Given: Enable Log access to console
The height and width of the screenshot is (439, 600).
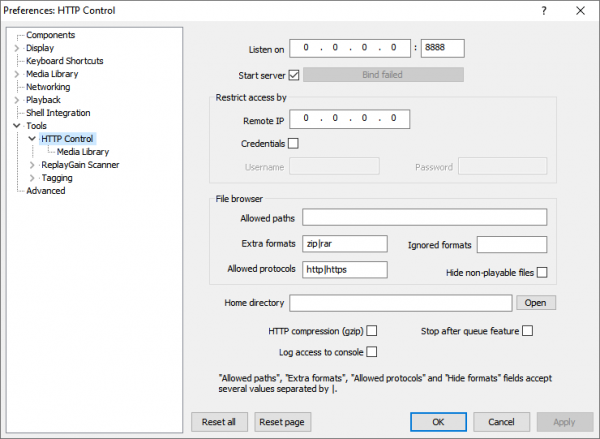Looking at the screenshot, I should point(372,352).
